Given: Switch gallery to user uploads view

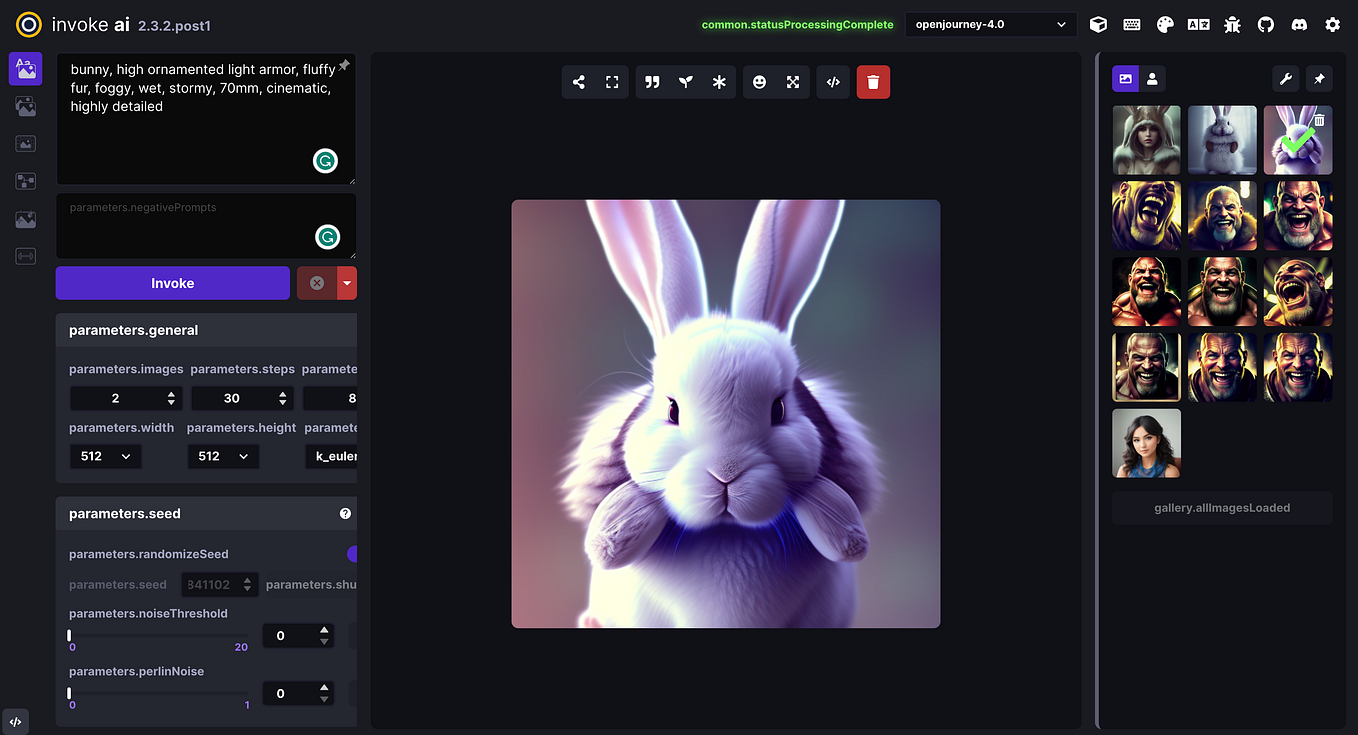Looking at the screenshot, I should coord(1151,78).
